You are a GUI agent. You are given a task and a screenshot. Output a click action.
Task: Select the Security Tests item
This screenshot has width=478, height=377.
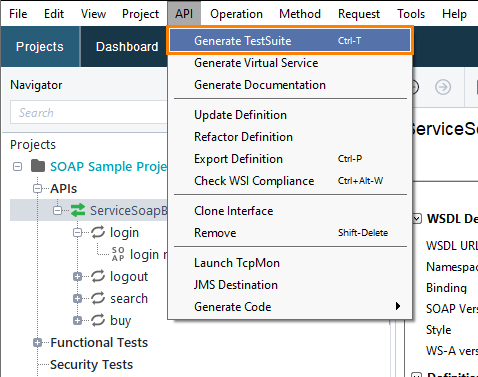[x=91, y=365]
